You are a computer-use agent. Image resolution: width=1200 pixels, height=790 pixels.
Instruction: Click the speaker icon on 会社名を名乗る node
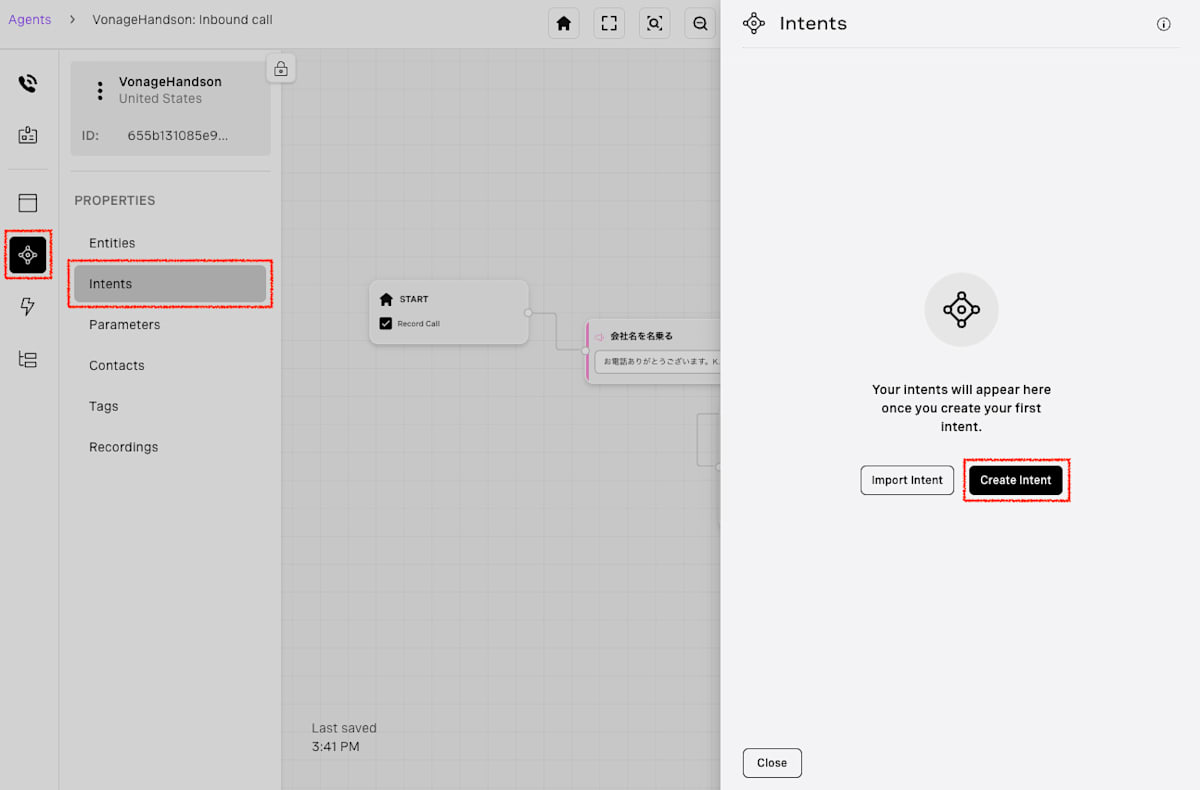[599, 337]
